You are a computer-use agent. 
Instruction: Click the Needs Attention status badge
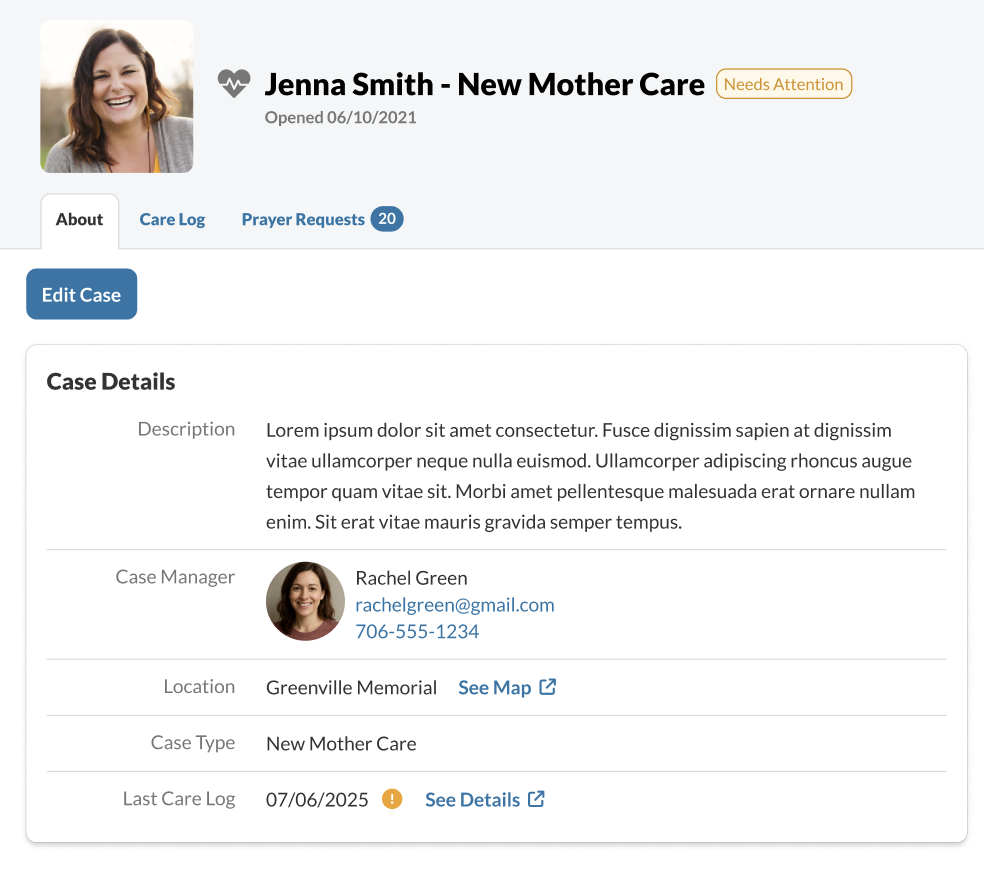pyautogui.click(x=783, y=84)
